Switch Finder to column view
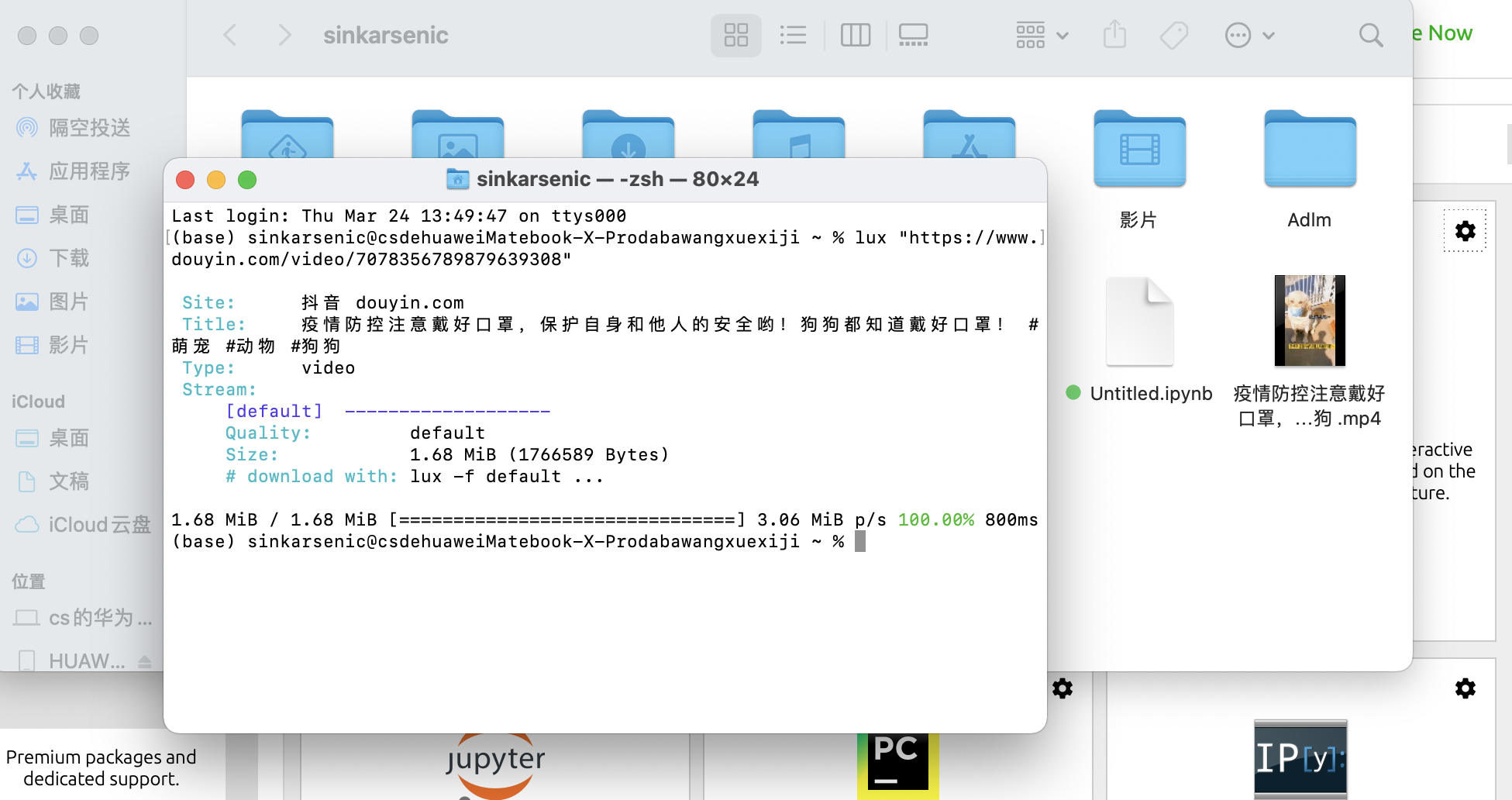Image resolution: width=1512 pixels, height=800 pixels. [x=856, y=35]
